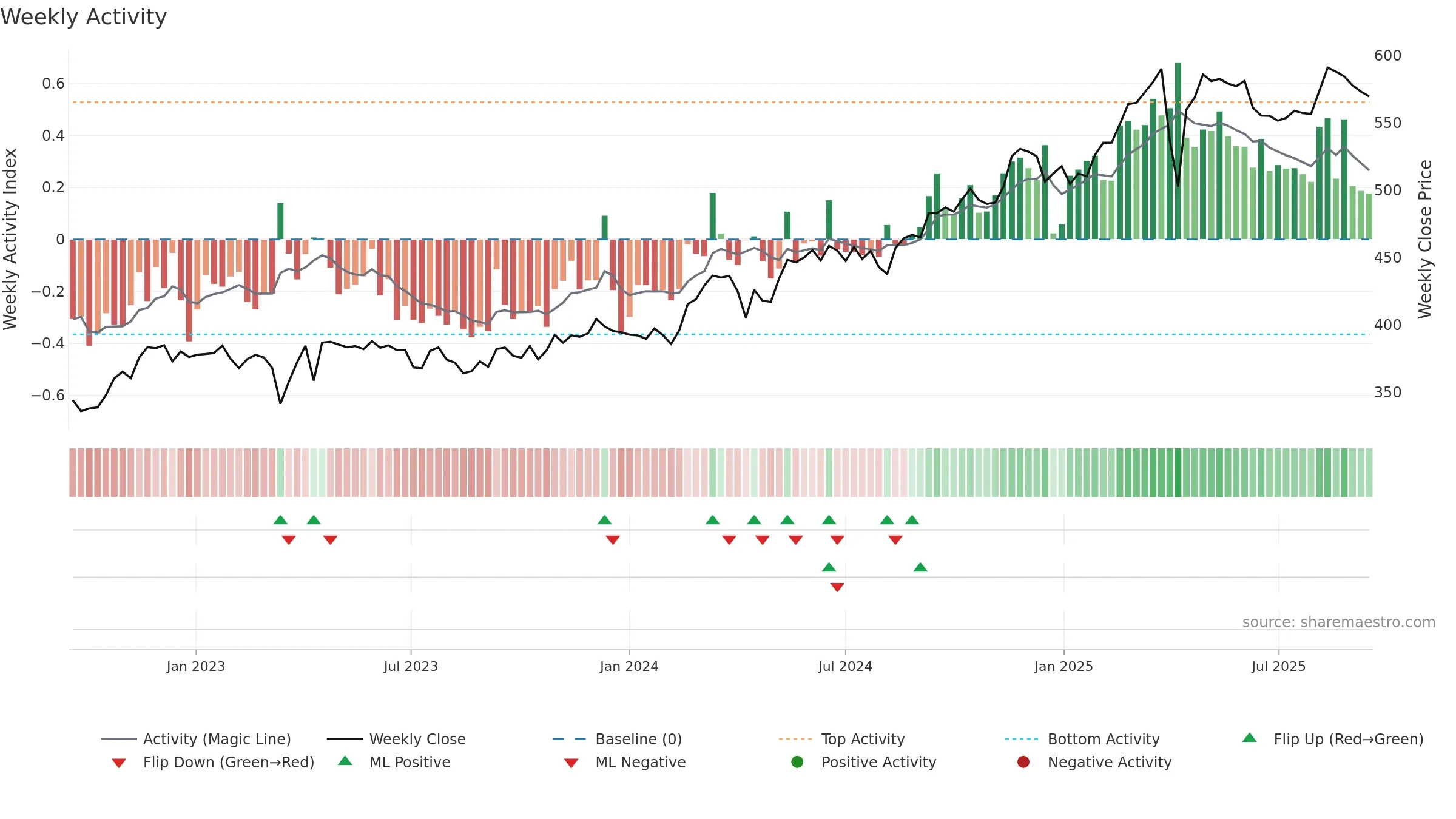Click the Jan 2023 x-axis label

tap(195, 666)
